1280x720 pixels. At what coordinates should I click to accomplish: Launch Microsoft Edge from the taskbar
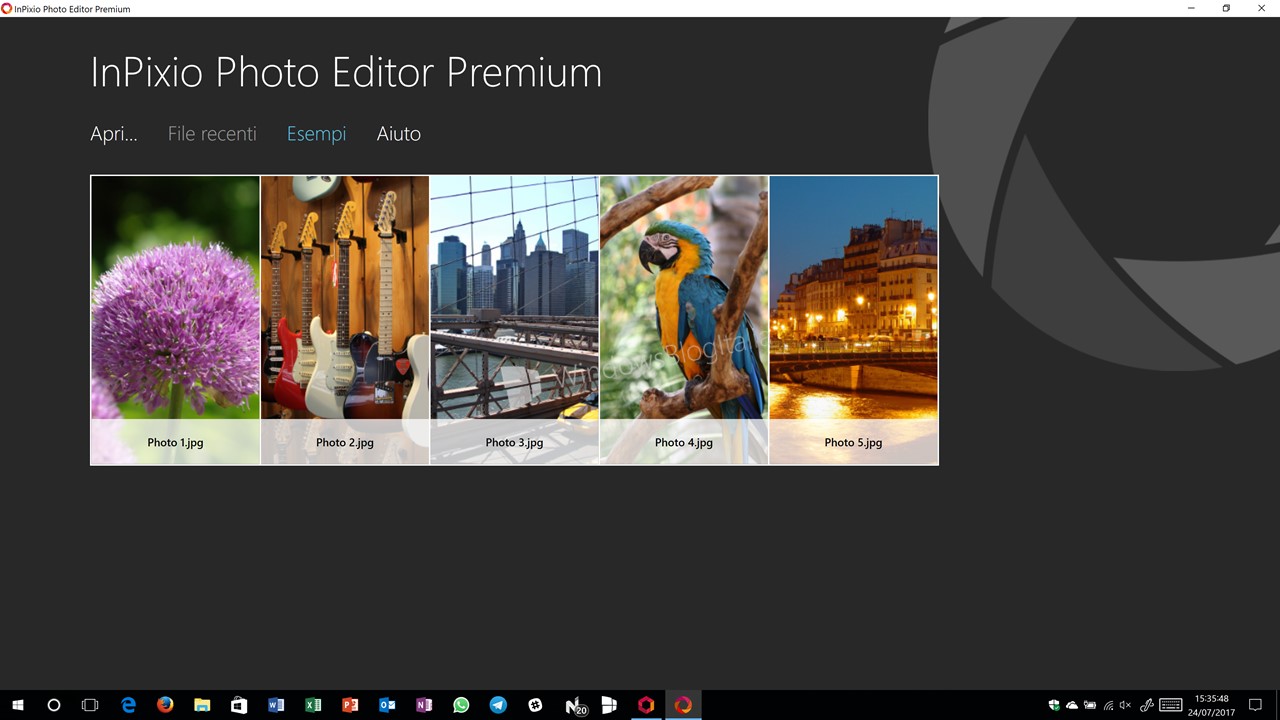pyautogui.click(x=128, y=705)
